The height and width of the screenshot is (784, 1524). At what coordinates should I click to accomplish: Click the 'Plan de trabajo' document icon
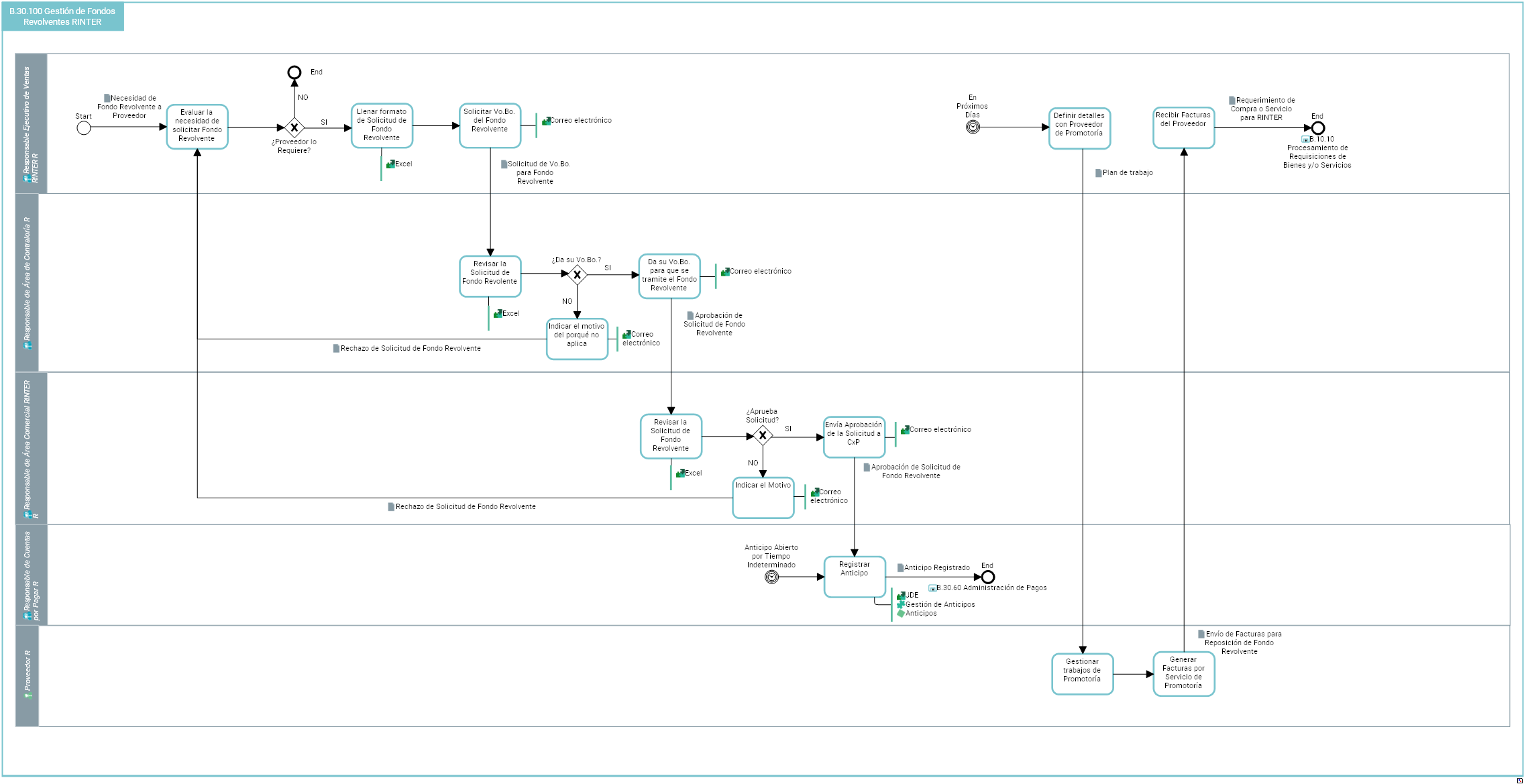[x=1099, y=173]
